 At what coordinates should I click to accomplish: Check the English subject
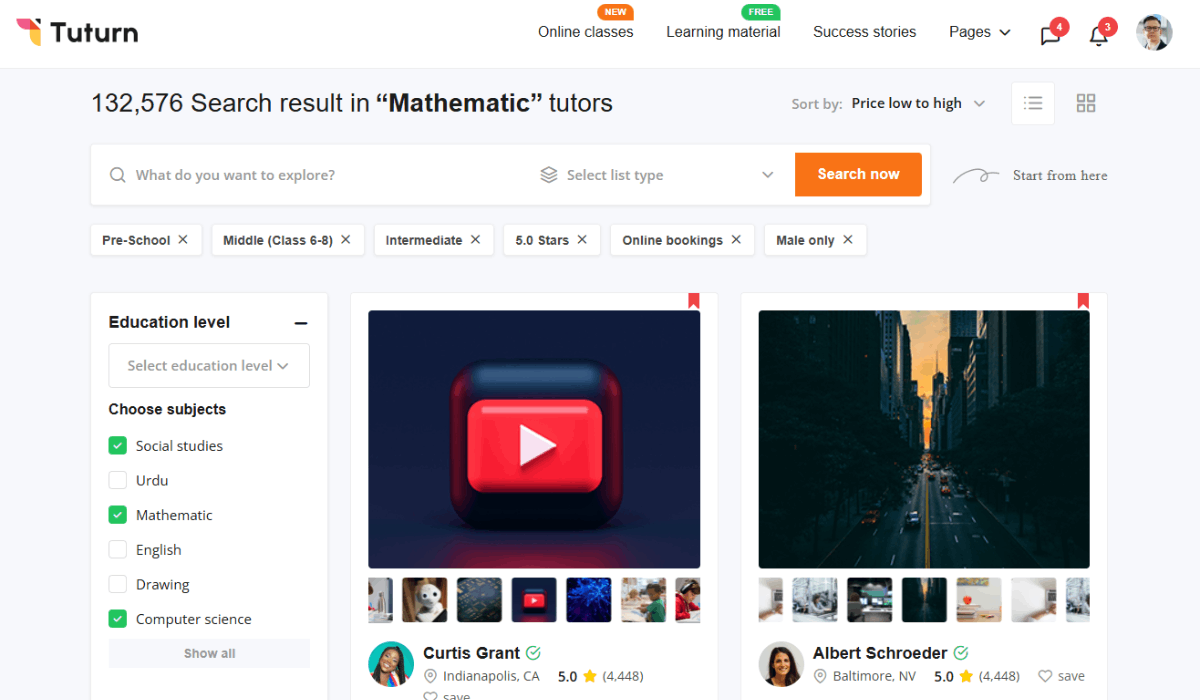pos(118,550)
